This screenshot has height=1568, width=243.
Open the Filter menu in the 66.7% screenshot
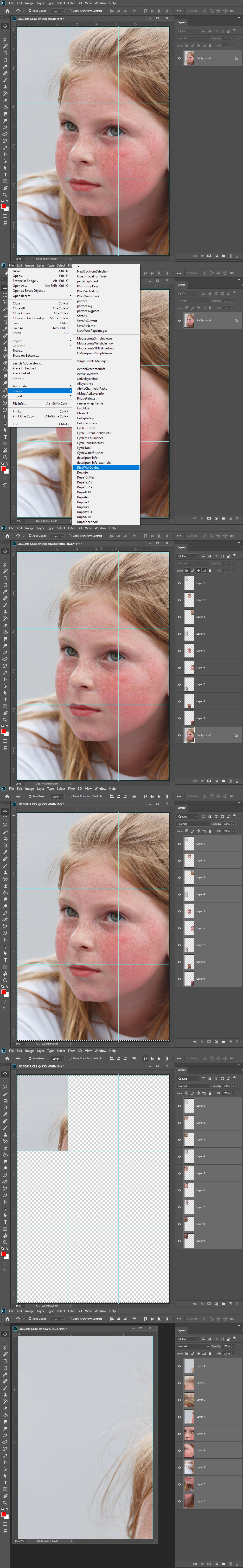[71, 1311]
